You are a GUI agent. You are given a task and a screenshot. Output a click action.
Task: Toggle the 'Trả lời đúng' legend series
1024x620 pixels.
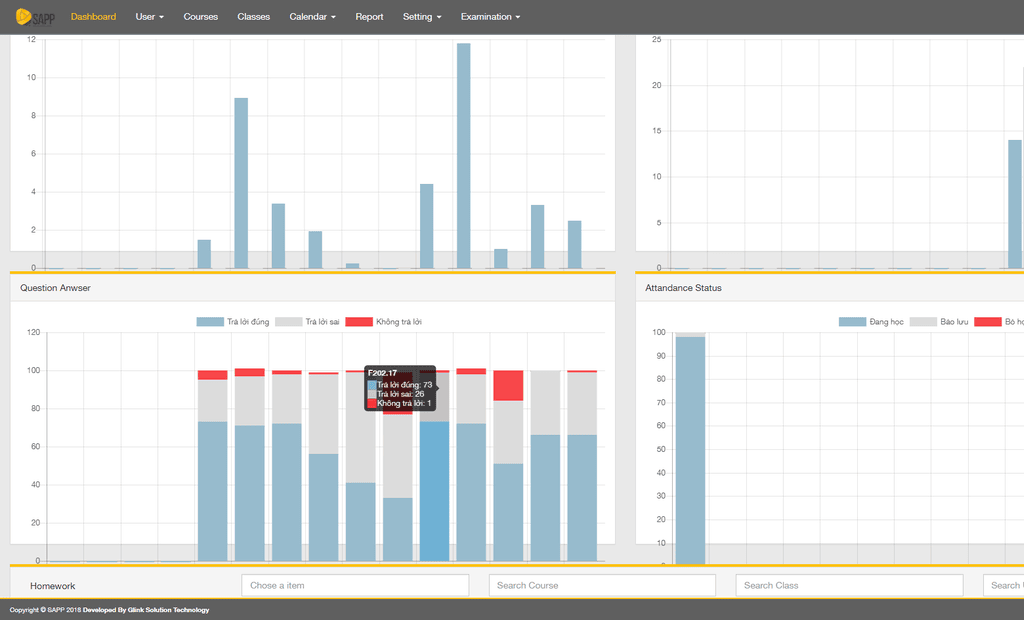coord(231,322)
